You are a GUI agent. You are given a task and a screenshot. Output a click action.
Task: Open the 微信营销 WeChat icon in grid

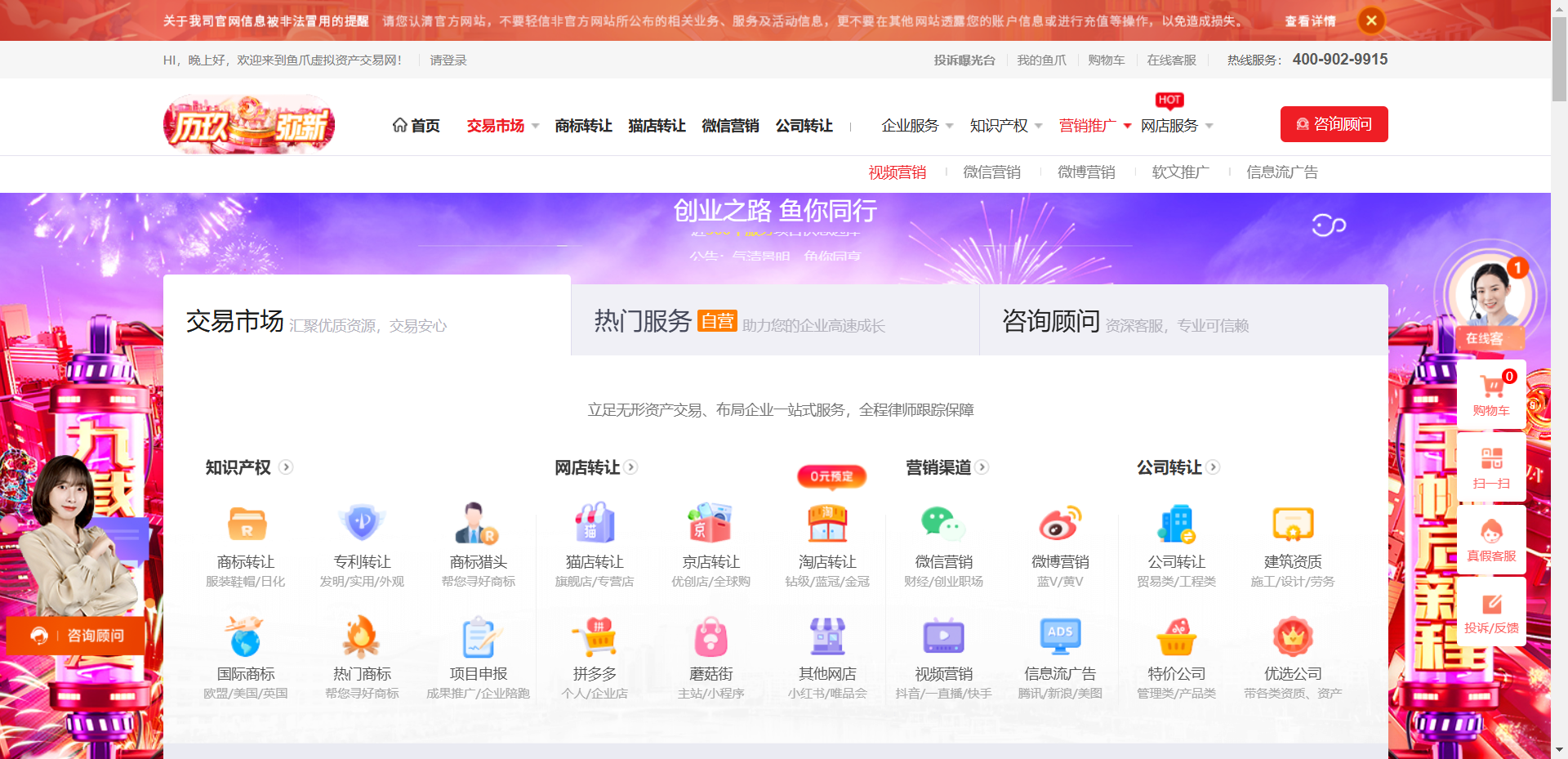pyautogui.click(x=943, y=524)
